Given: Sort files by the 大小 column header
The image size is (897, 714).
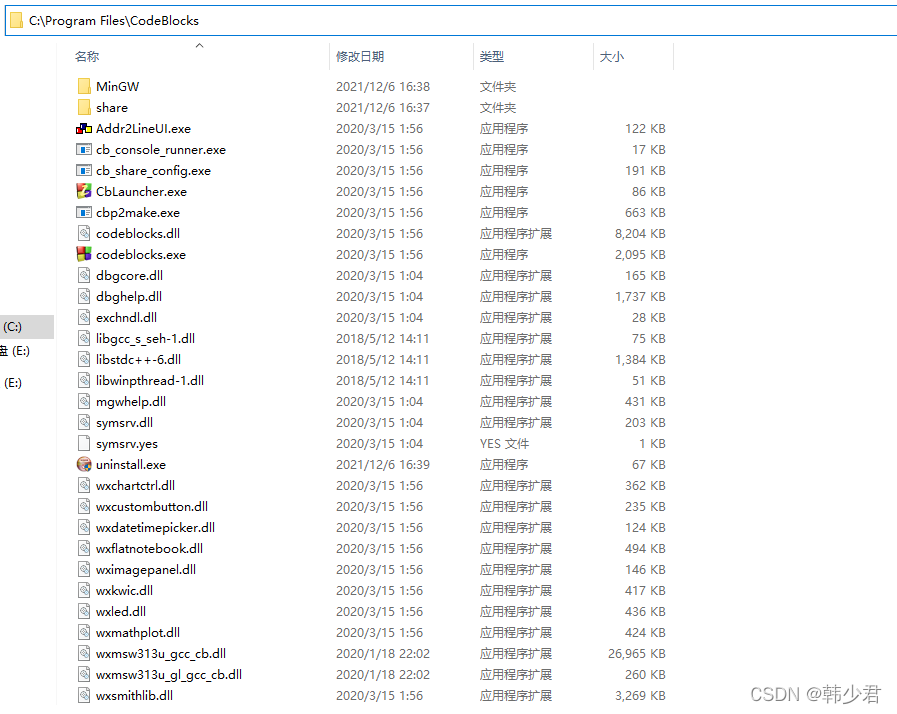Looking at the screenshot, I should pyautogui.click(x=612, y=57).
